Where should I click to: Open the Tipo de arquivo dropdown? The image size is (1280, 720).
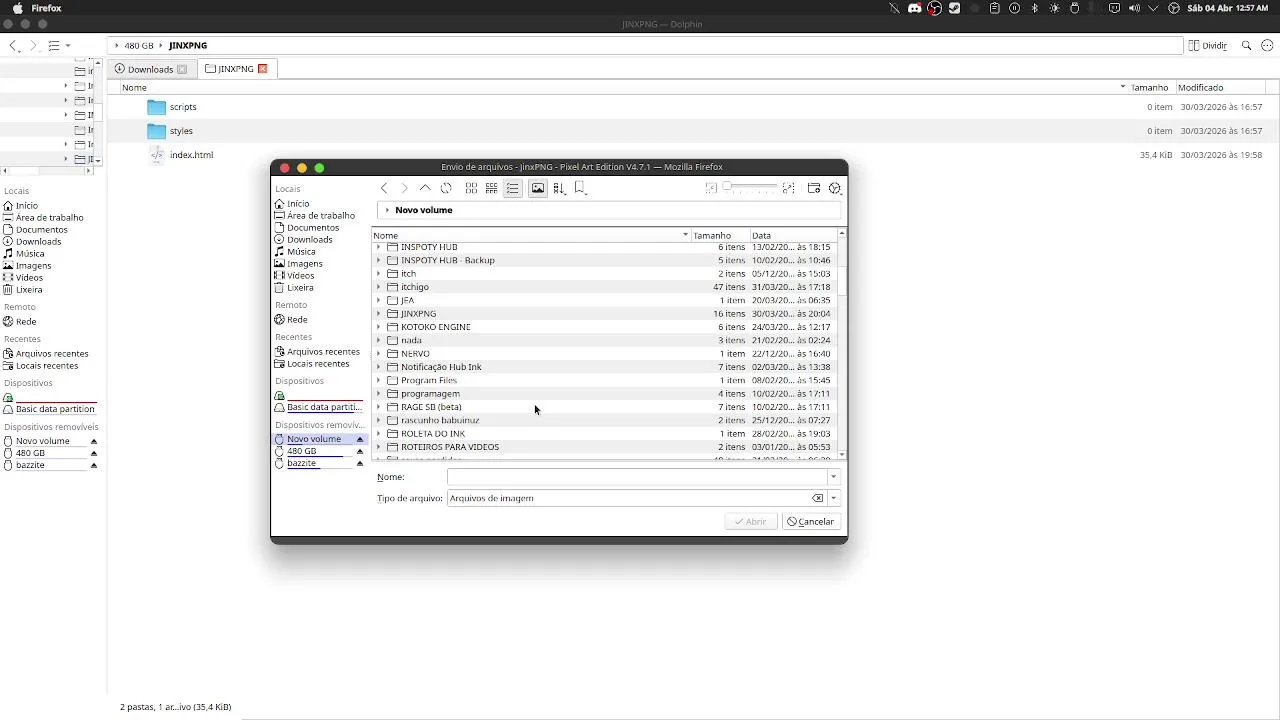(x=833, y=498)
